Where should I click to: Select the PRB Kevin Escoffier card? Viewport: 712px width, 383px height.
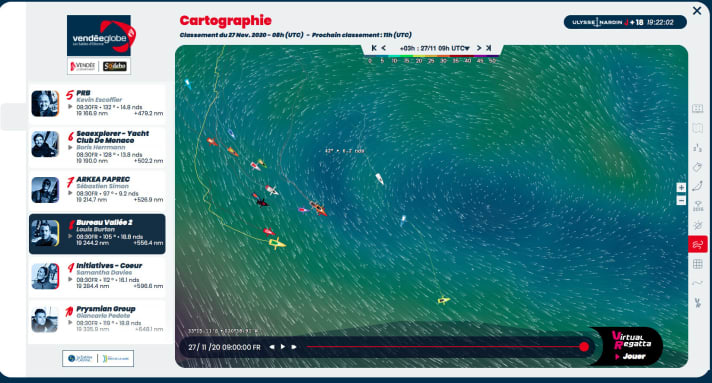coord(97,104)
